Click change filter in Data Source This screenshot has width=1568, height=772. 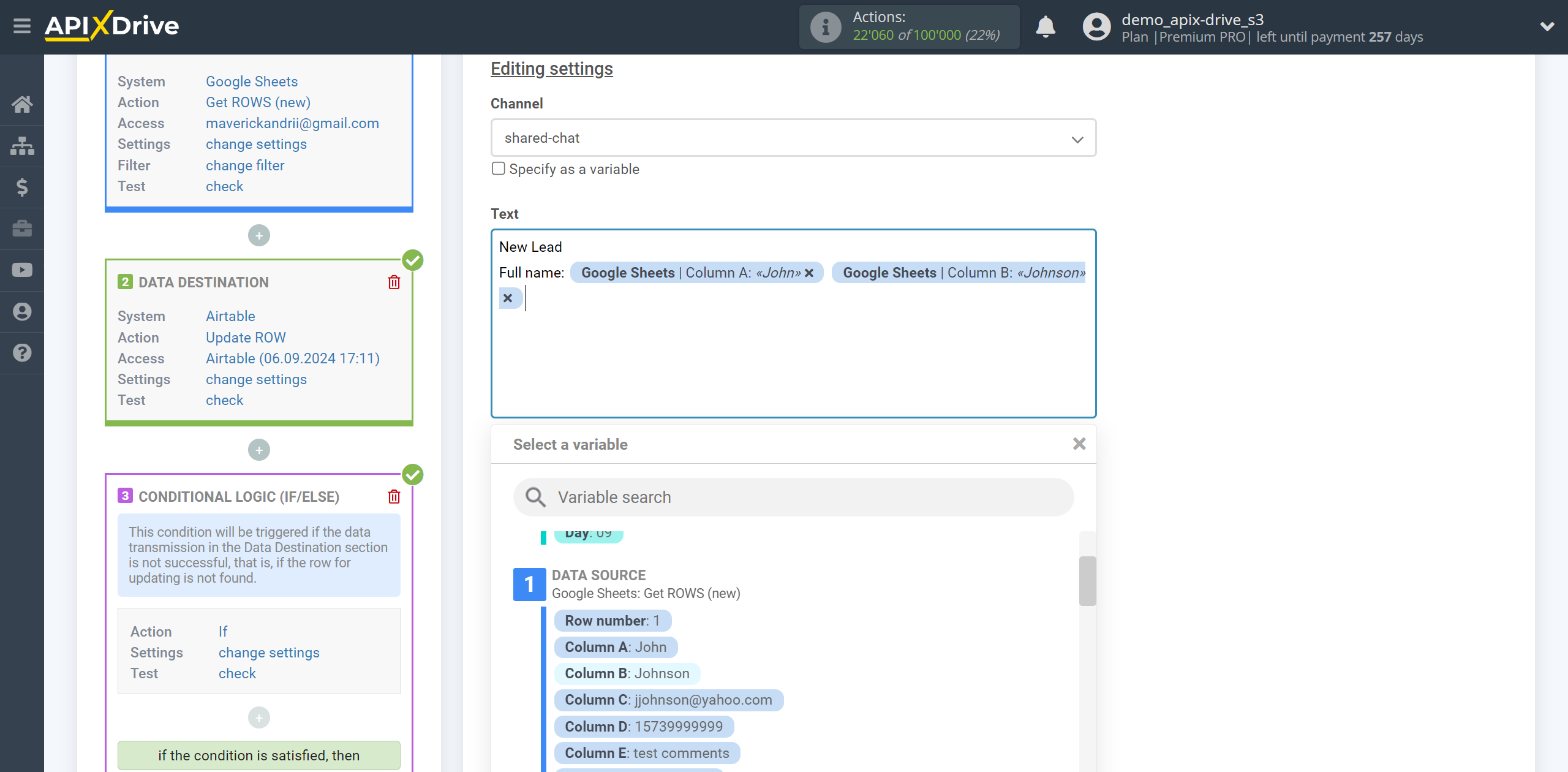click(245, 165)
